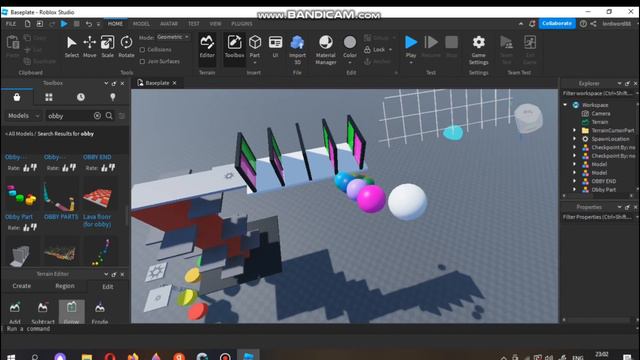Click the blue play icon in quick access bar
The height and width of the screenshot is (360, 640).
(x=64, y=24)
